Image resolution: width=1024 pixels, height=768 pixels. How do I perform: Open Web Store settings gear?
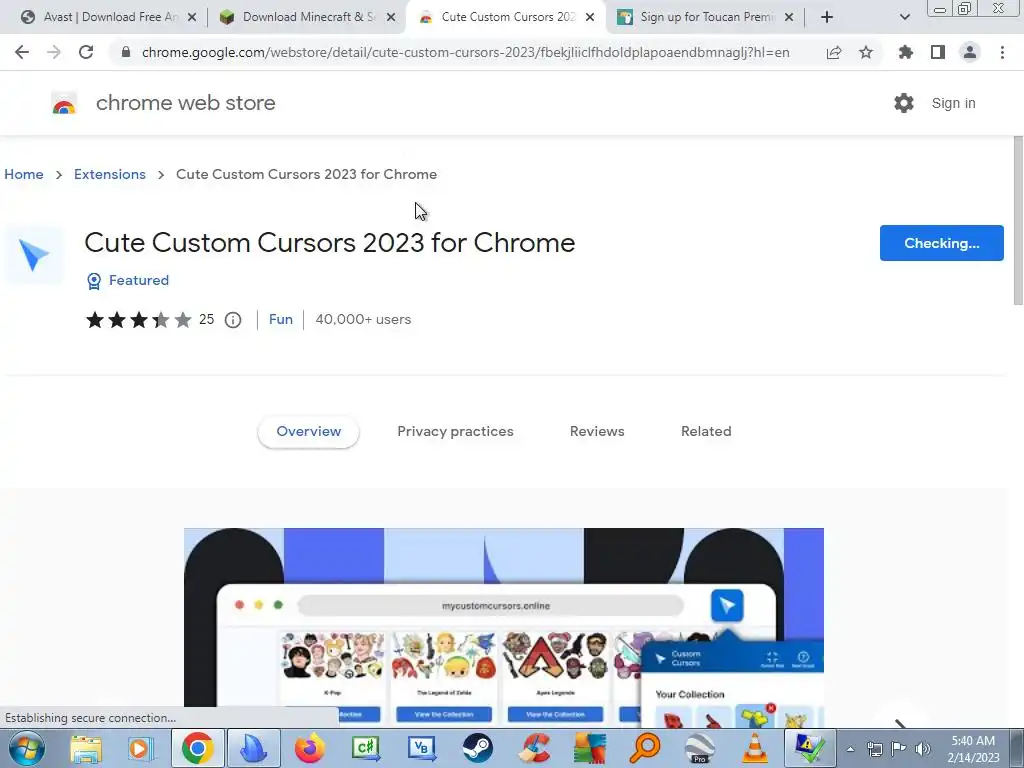[x=904, y=103]
